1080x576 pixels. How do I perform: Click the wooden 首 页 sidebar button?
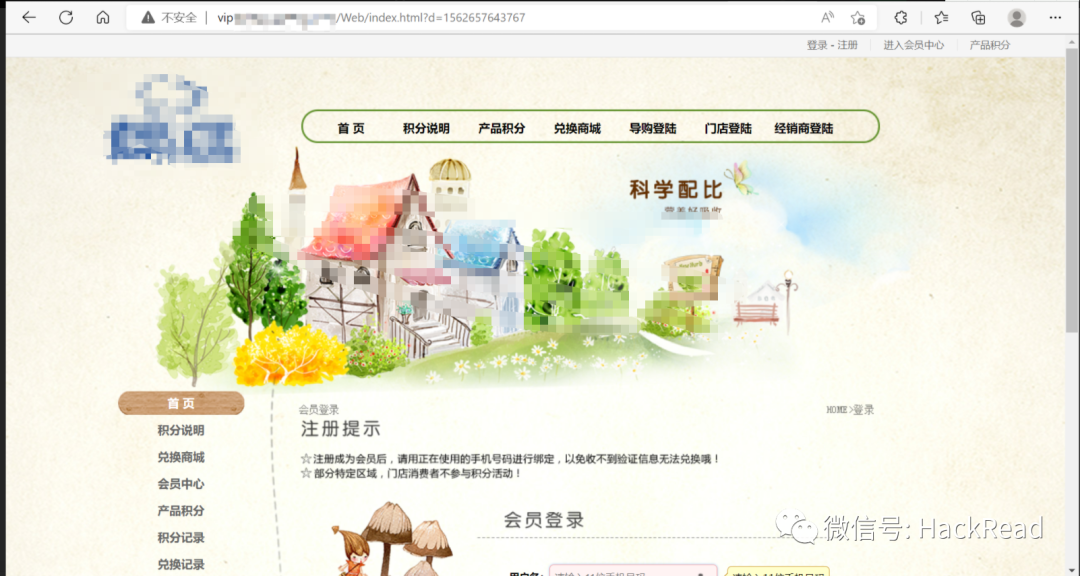(181, 403)
